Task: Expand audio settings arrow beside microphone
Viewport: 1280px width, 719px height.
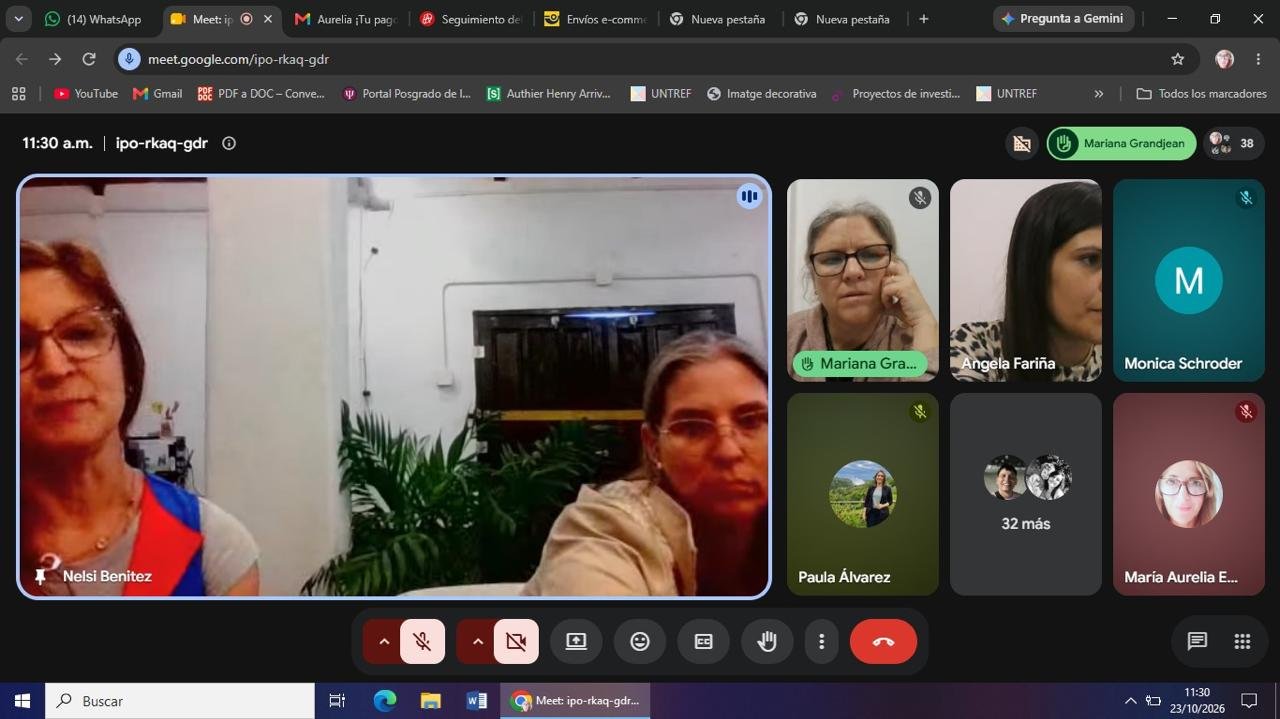Action: tap(384, 642)
